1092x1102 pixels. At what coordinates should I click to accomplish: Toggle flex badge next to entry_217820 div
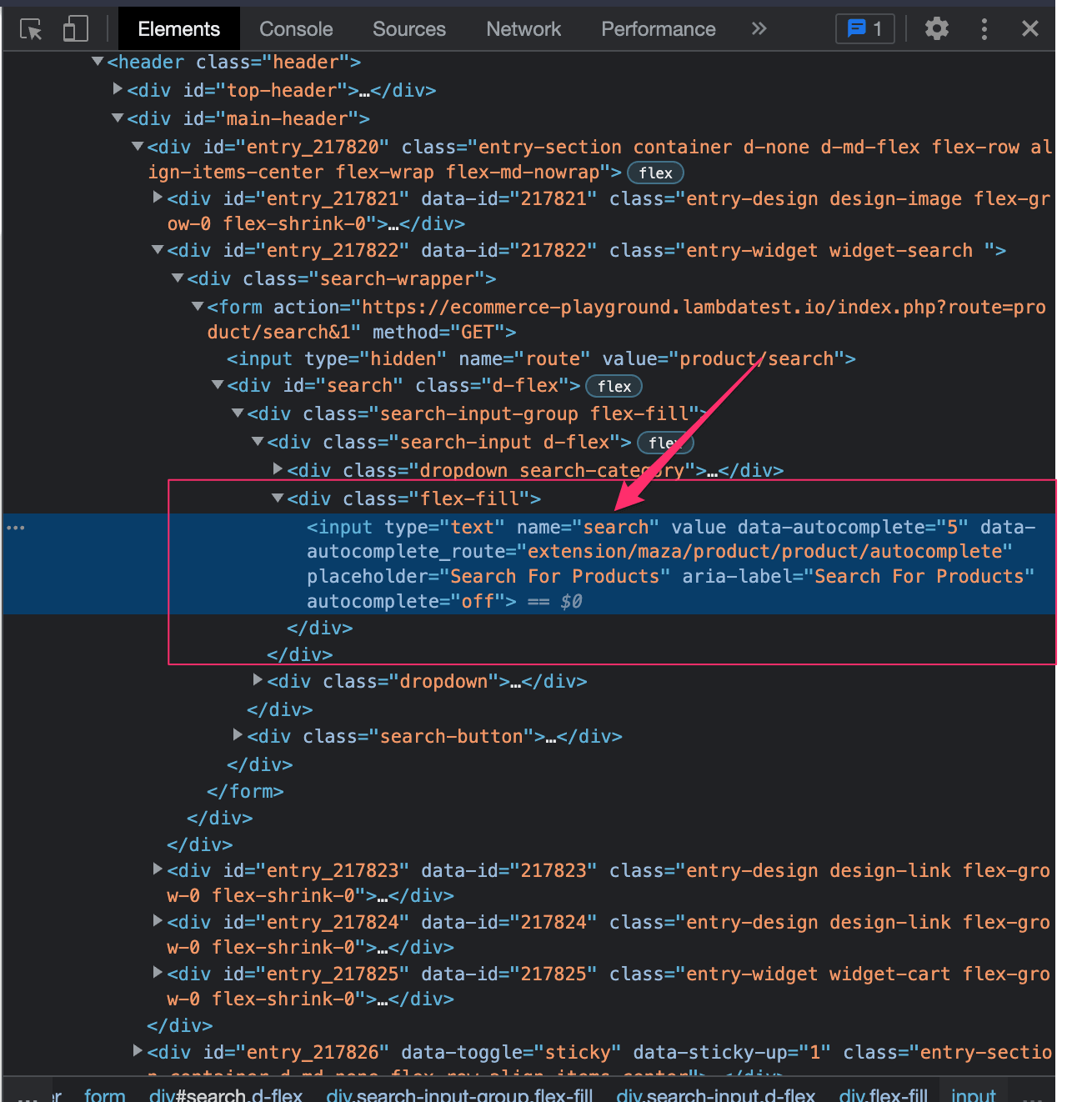[x=655, y=173]
